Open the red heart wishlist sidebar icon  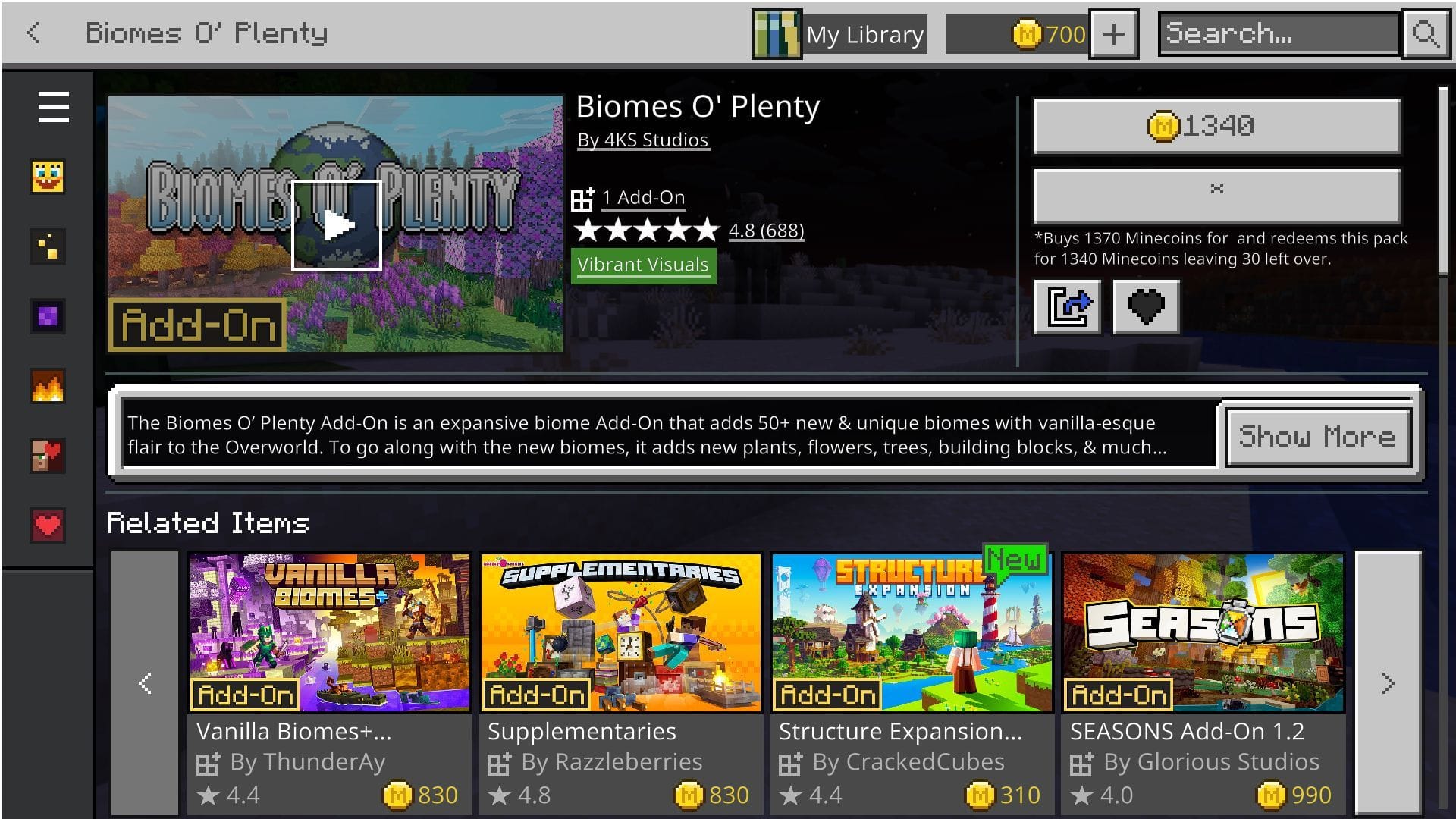(48, 526)
